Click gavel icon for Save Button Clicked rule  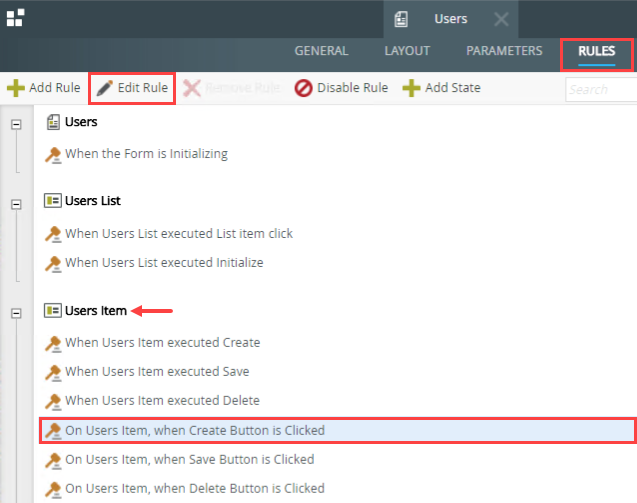tap(53, 460)
